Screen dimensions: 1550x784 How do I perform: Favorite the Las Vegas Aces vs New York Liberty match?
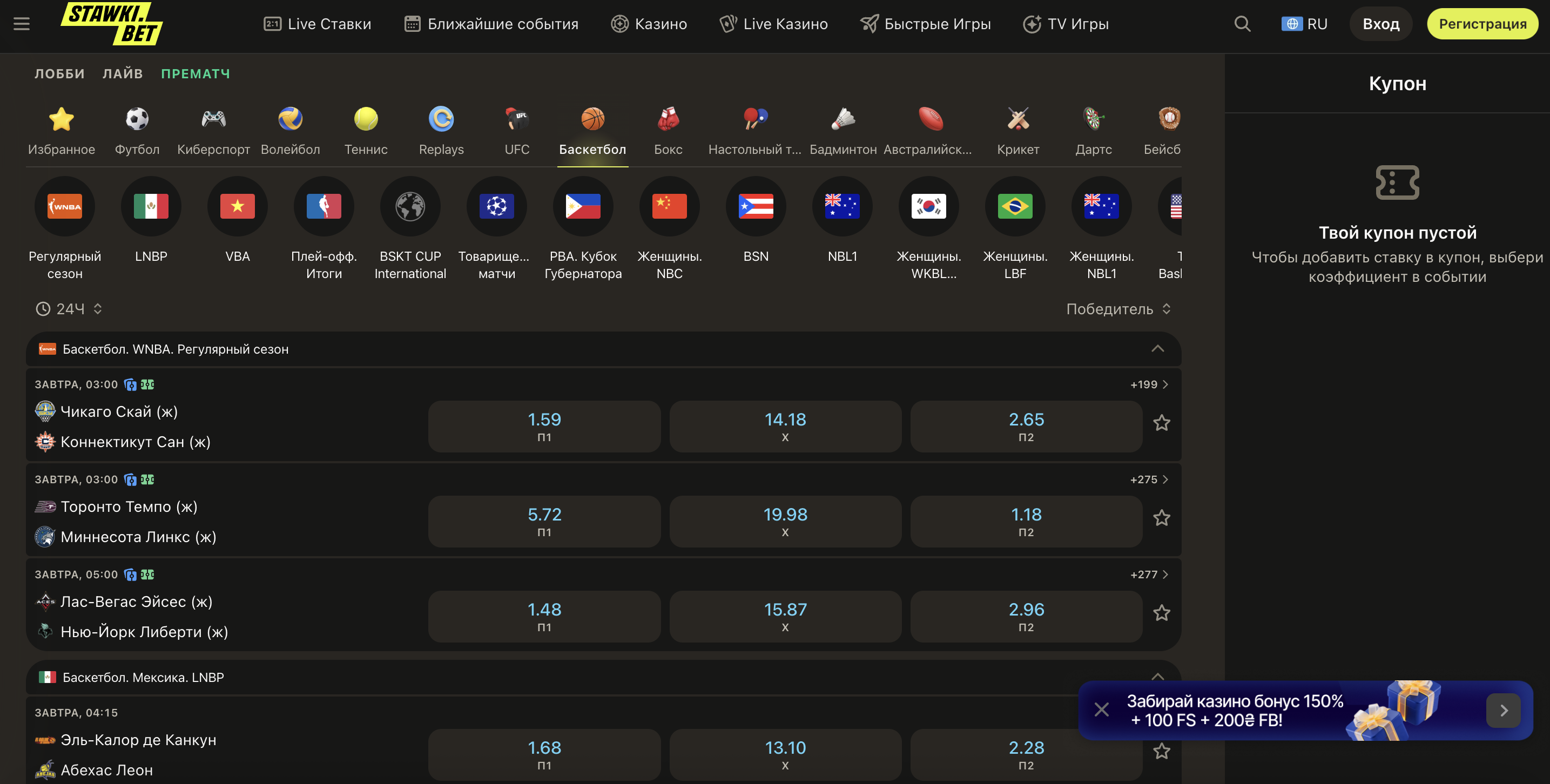(1161, 613)
